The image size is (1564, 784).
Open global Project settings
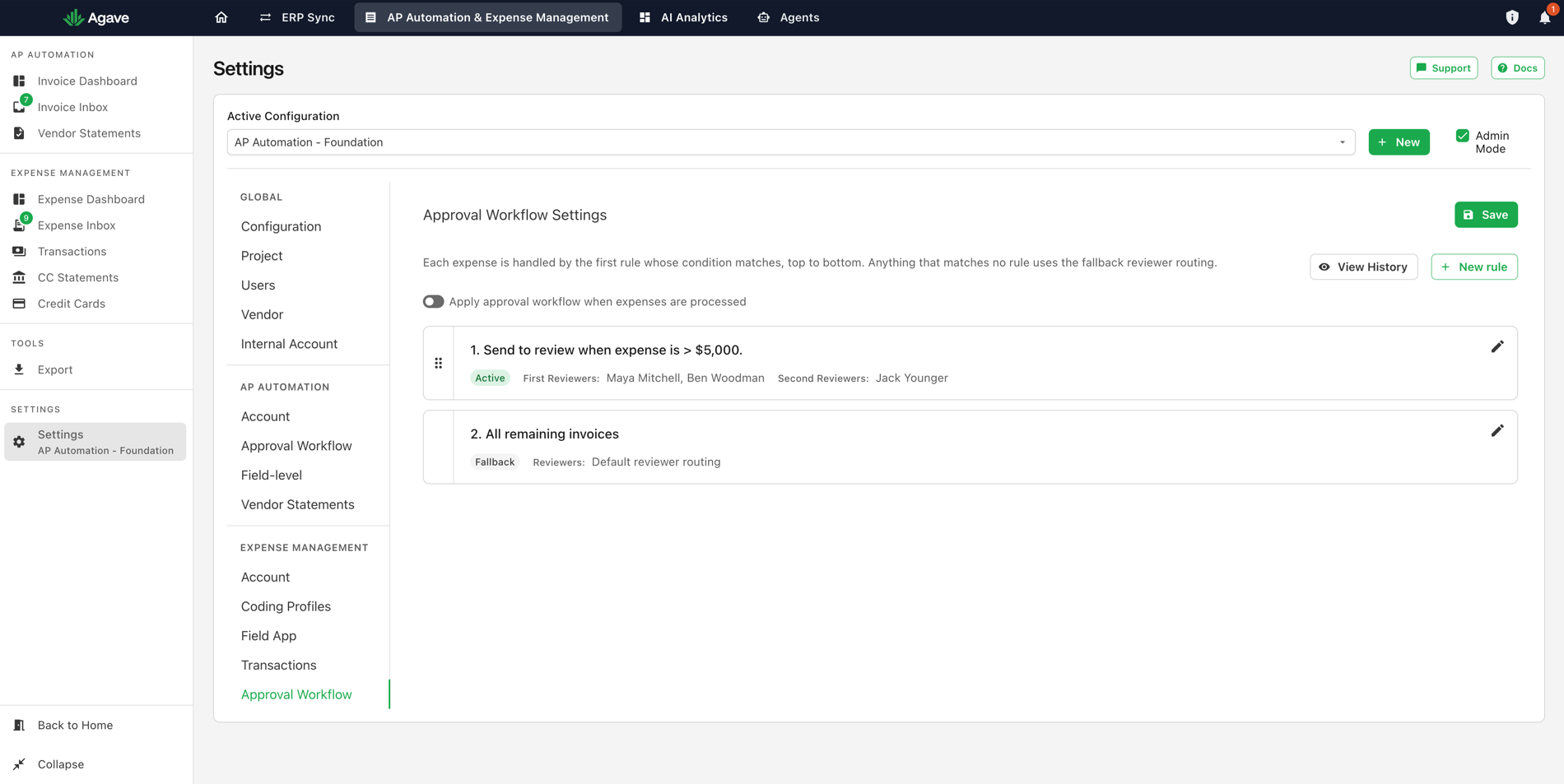(262, 256)
